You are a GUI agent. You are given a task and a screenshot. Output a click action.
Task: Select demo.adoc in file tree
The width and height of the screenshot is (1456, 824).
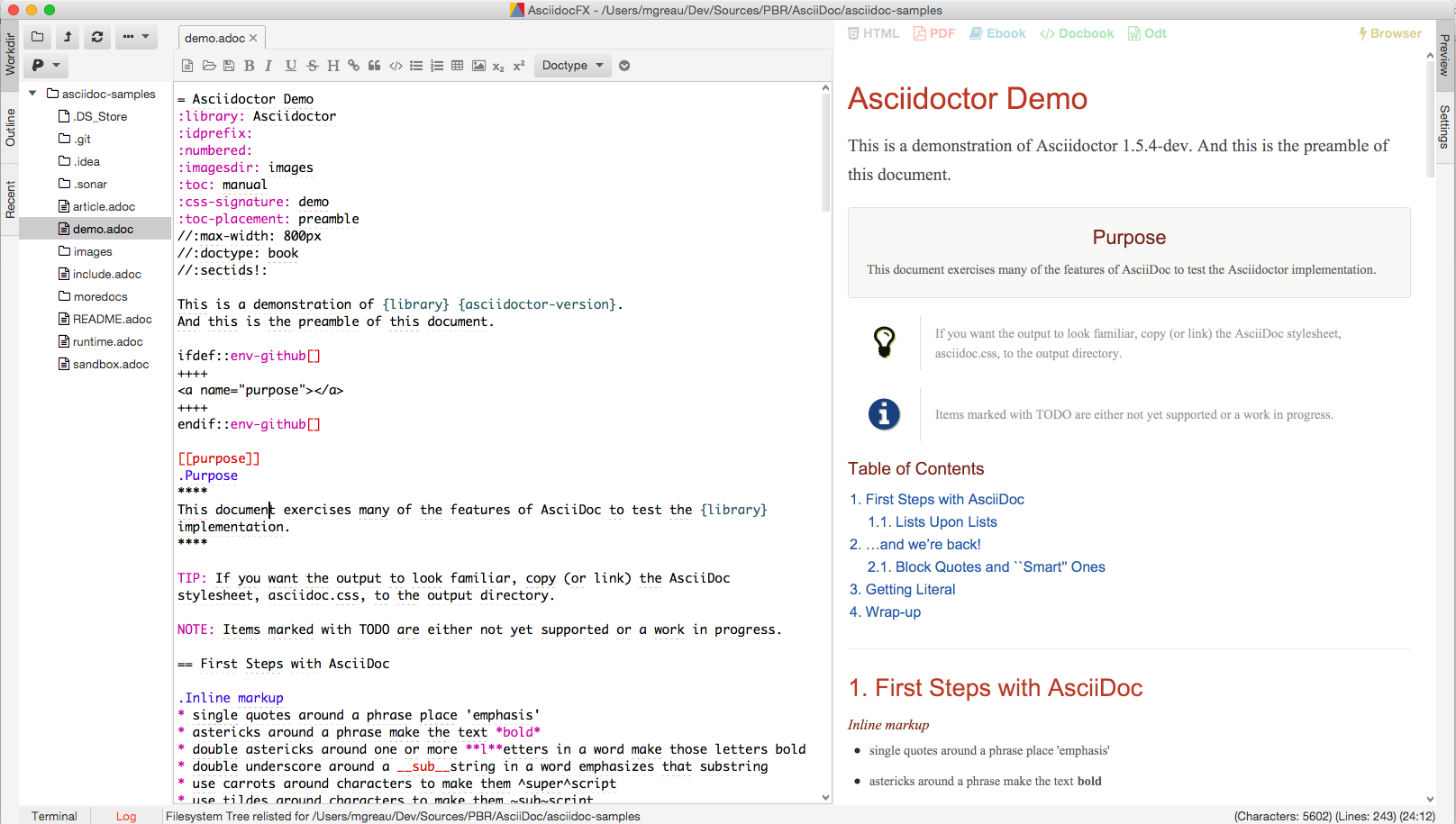(96, 229)
